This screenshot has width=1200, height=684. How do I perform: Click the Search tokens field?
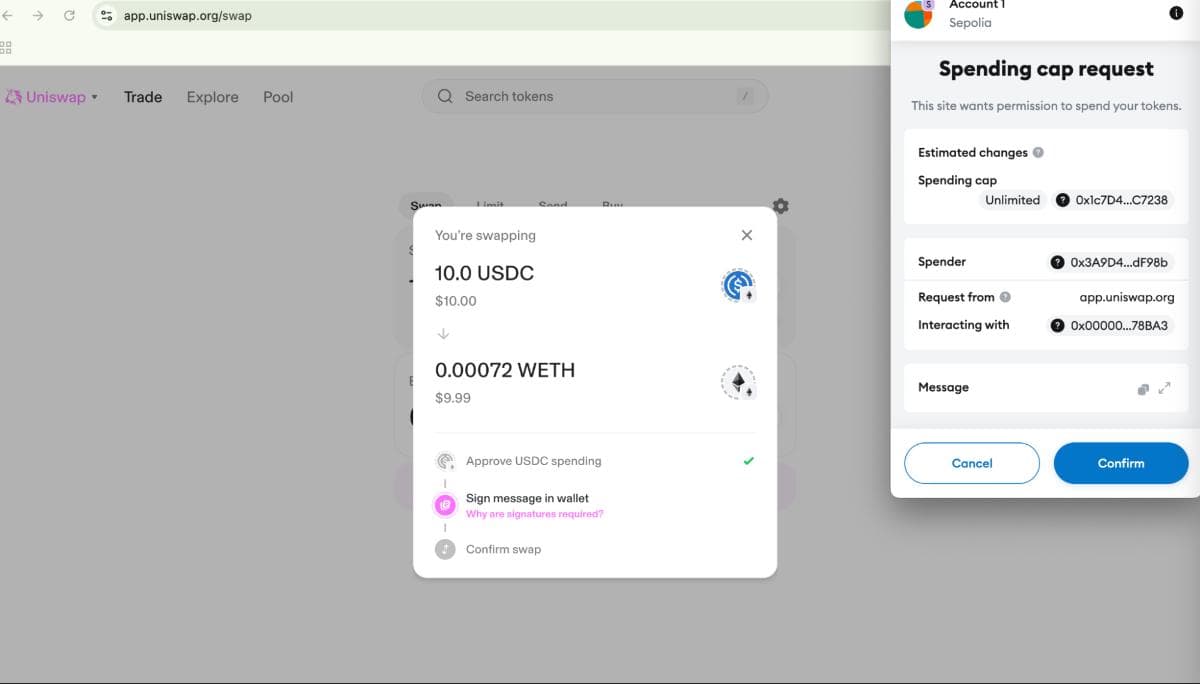point(595,96)
